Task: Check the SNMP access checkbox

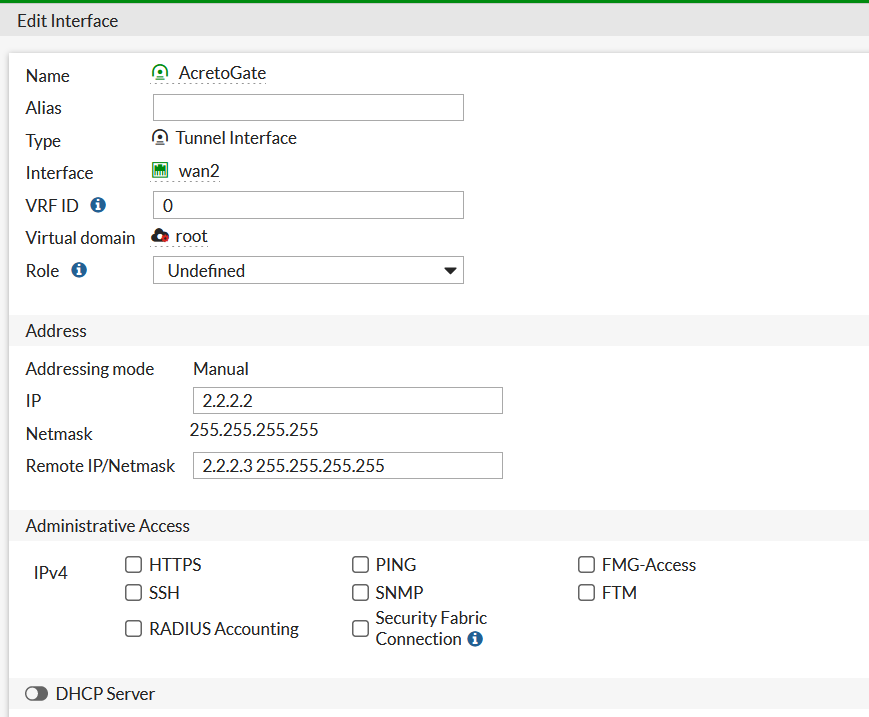Action: [360, 592]
